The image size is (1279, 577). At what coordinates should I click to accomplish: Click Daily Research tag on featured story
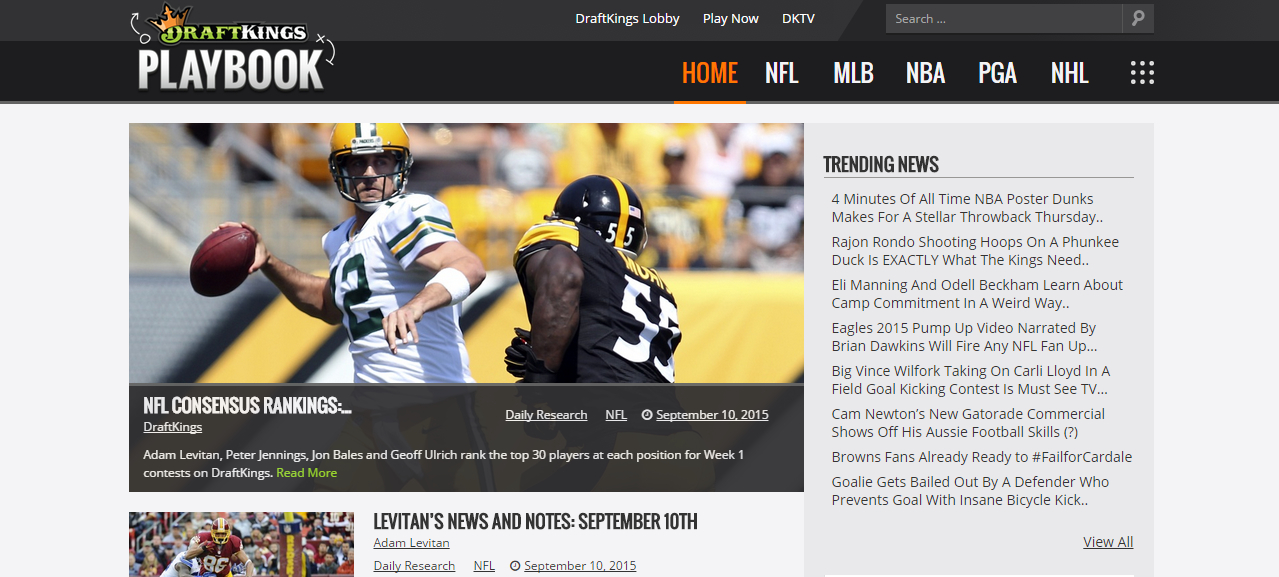[x=546, y=415]
